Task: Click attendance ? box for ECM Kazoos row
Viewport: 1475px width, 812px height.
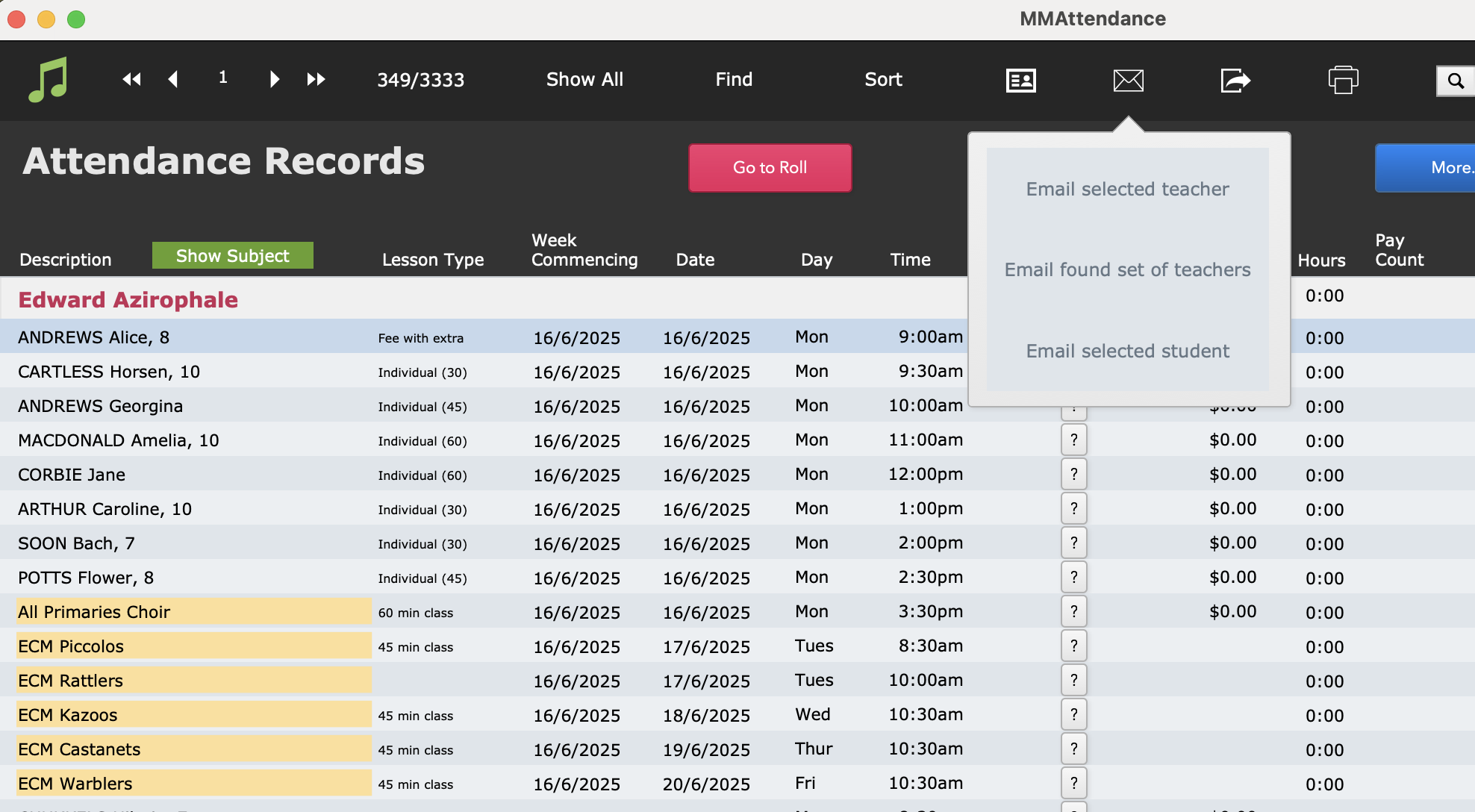Action: [x=1073, y=715]
